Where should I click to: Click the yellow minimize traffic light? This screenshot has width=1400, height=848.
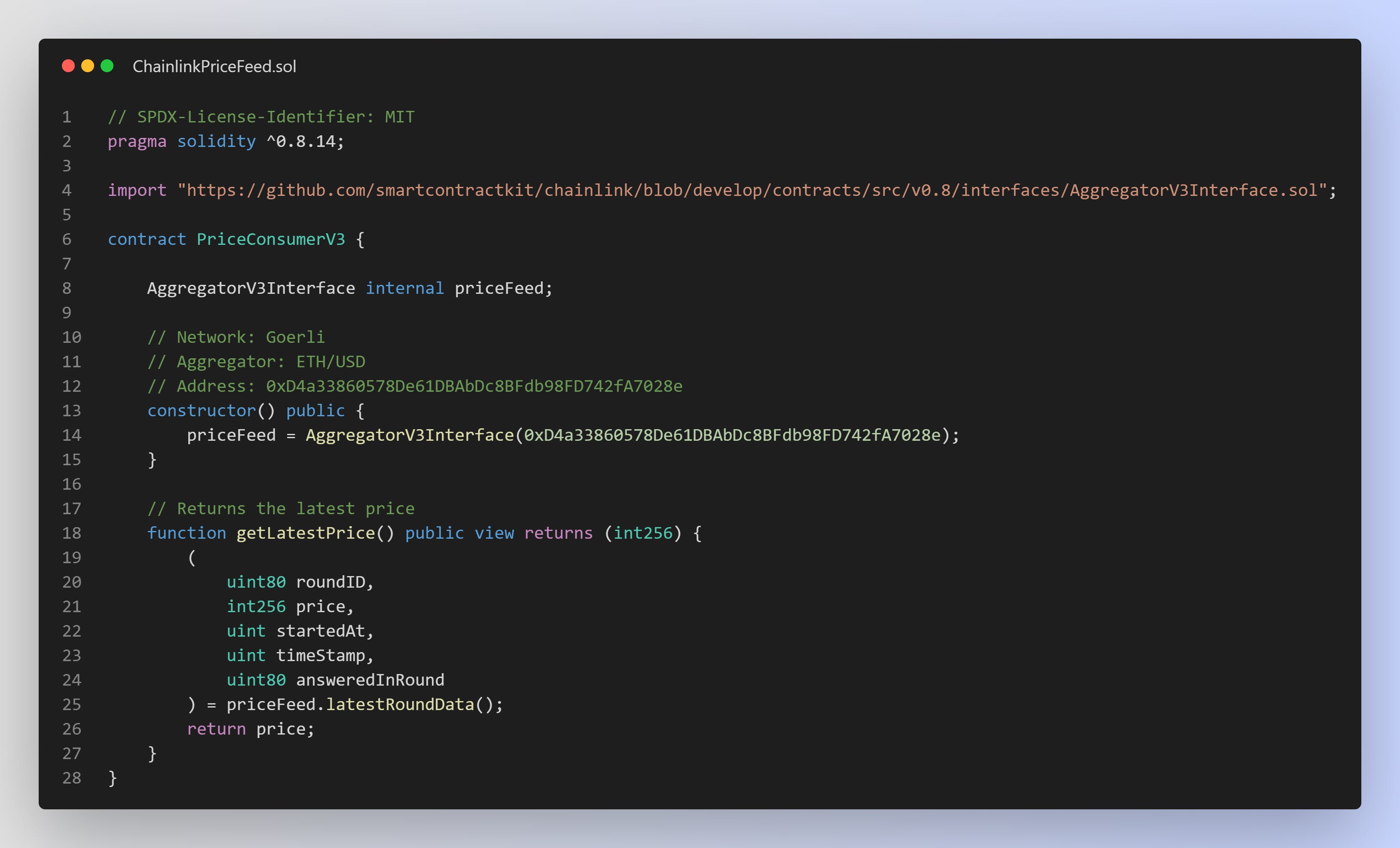[88, 66]
